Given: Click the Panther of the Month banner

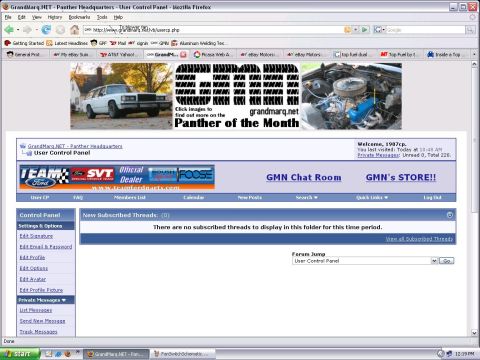Looking at the screenshot, I should (x=237, y=96).
